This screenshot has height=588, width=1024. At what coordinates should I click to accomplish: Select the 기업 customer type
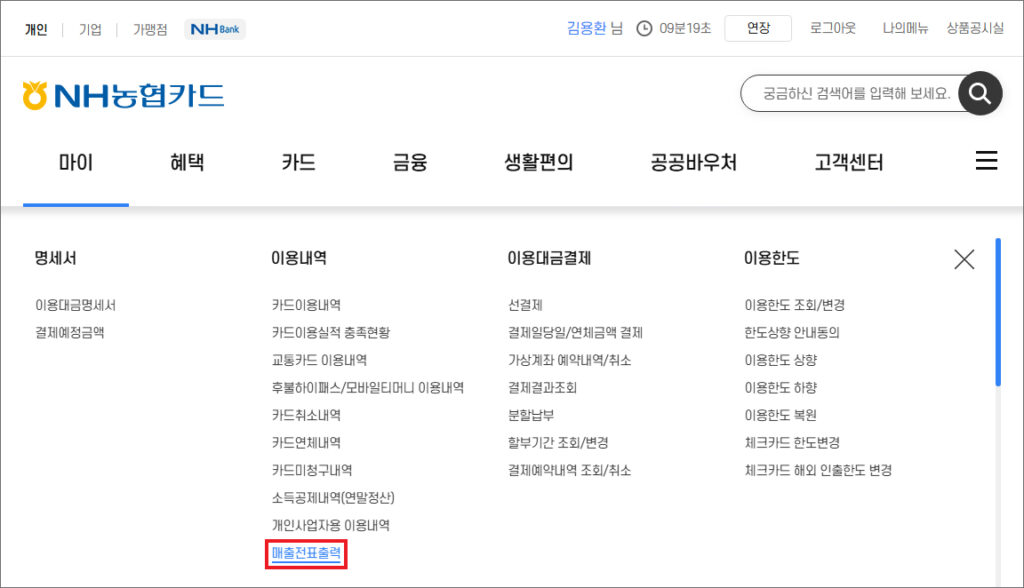click(x=90, y=29)
